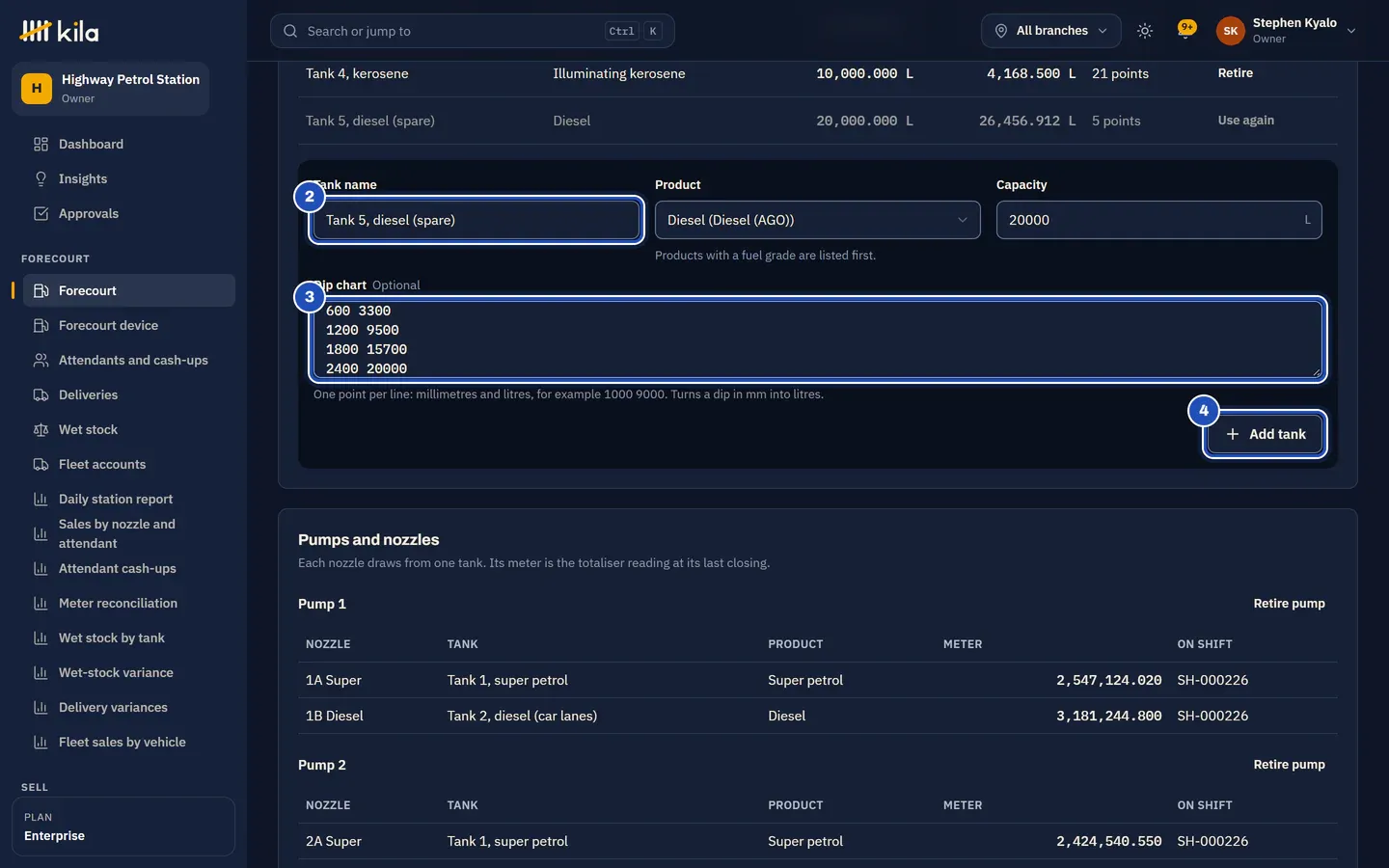Open the Product dropdown showing Diesel (Diesel (AGO))
Viewport: 1389px width, 868px height.
tap(818, 220)
